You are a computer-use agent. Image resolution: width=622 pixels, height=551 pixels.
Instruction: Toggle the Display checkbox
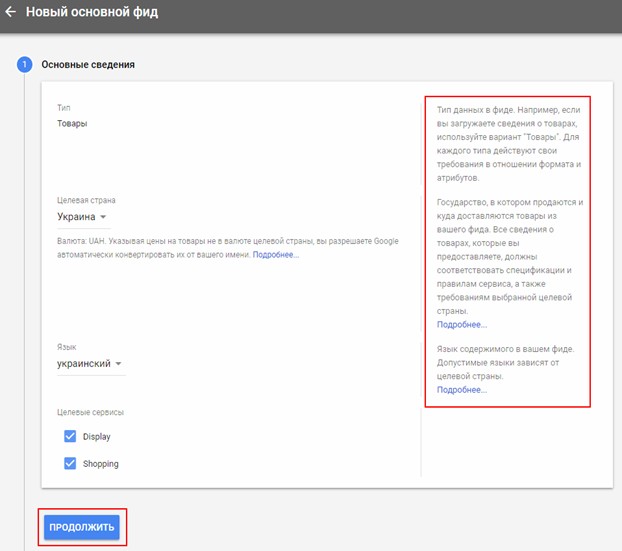coord(70,436)
